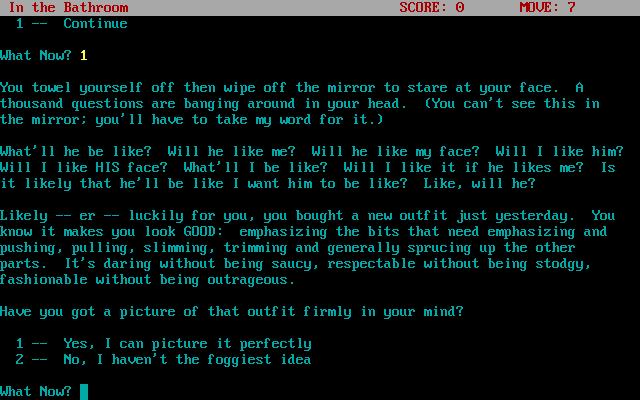Click the "Have you got a picture" question

coord(232,312)
